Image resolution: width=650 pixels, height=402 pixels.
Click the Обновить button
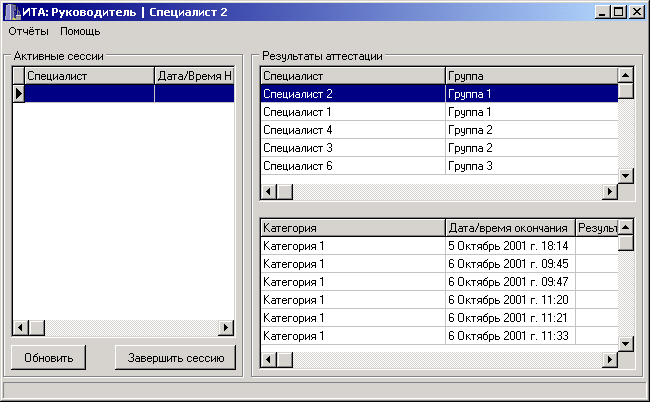coord(49,358)
